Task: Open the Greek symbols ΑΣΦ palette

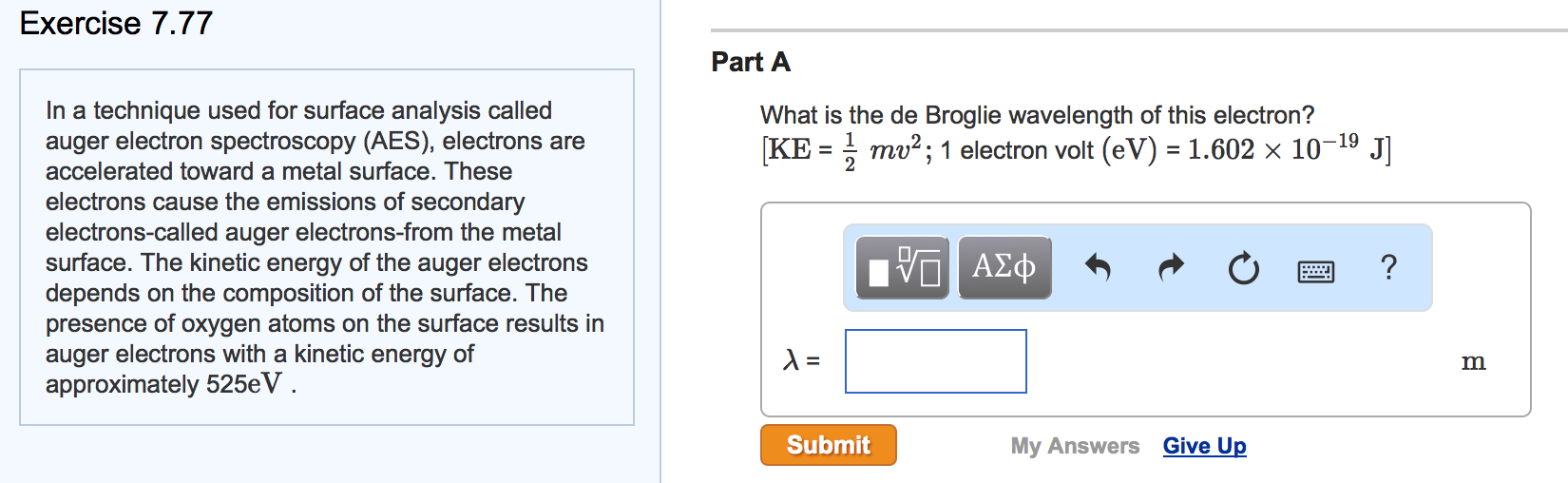Action: pos(1004,268)
